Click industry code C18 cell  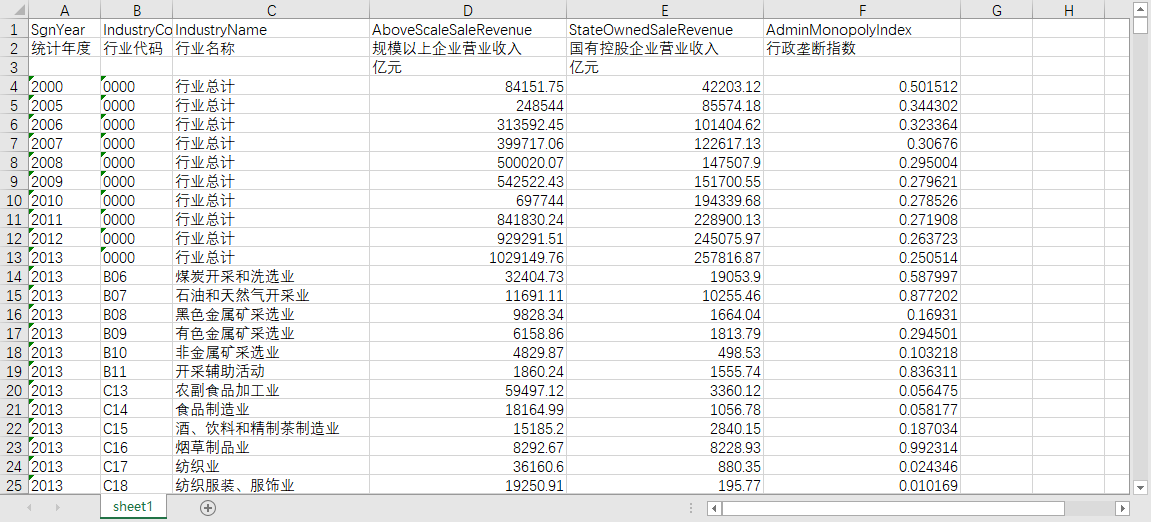click(x=137, y=485)
